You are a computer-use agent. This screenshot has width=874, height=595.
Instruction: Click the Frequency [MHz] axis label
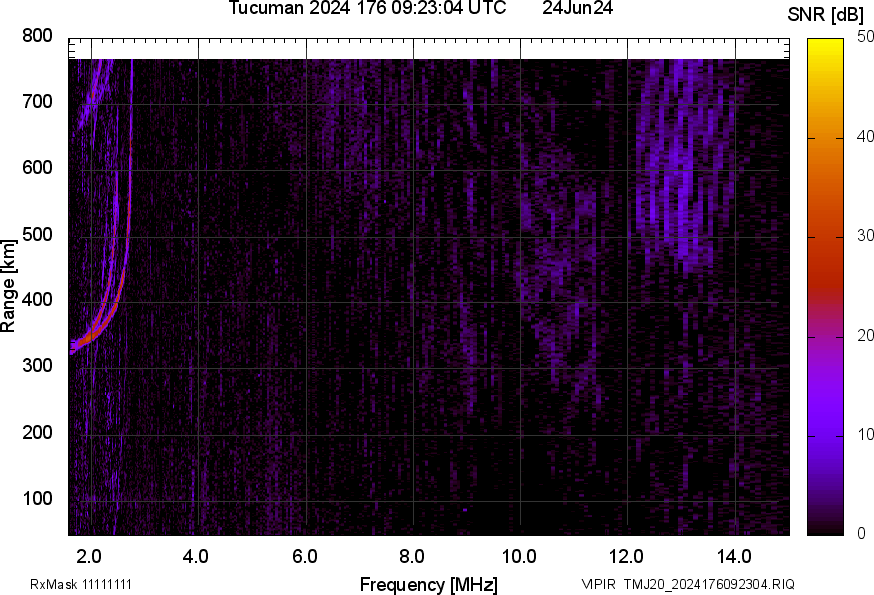click(x=428, y=584)
